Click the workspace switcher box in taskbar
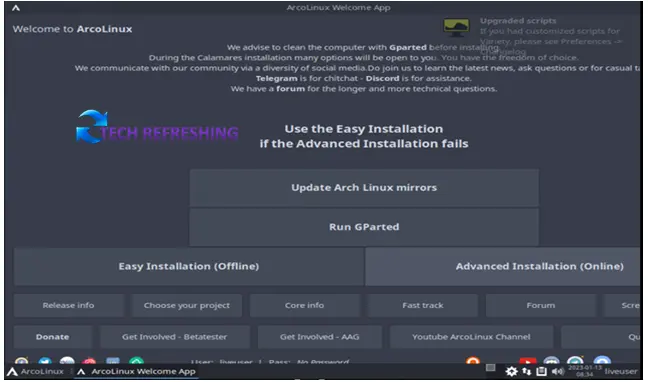The height and width of the screenshot is (382, 648). pyautogui.click(x=491, y=368)
